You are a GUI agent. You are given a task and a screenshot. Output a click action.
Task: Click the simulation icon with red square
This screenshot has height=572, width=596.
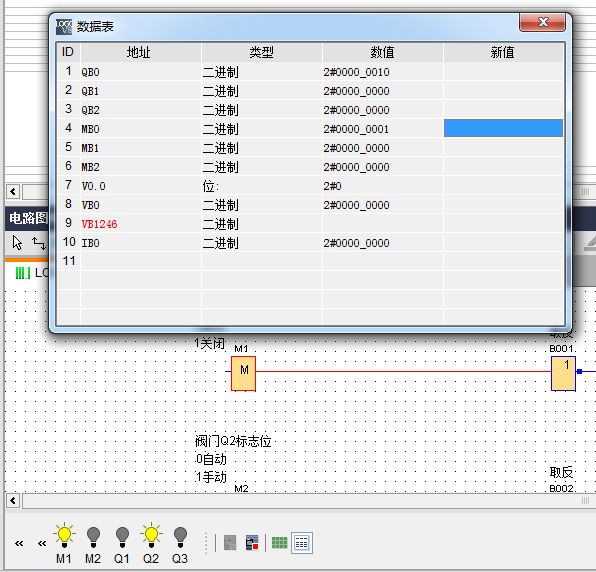click(252, 543)
